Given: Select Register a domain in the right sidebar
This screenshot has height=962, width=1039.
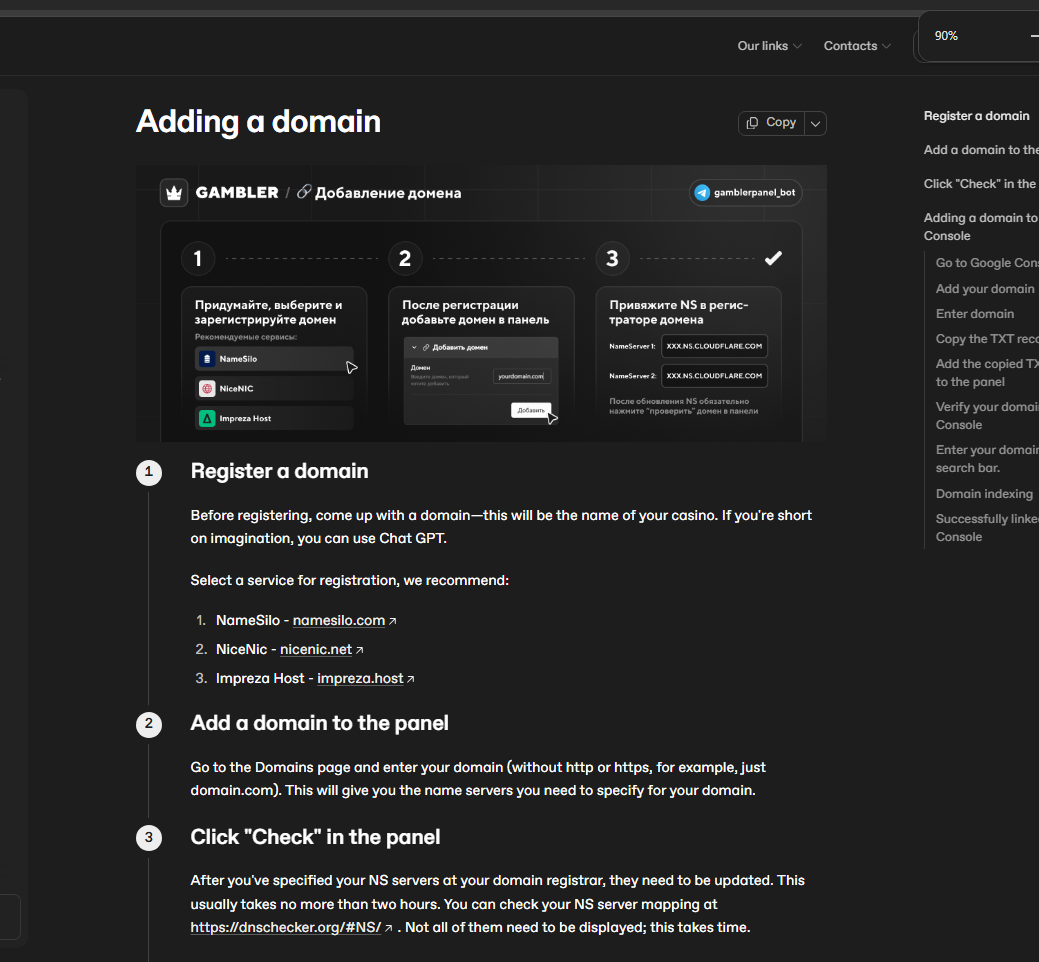Looking at the screenshot, I should pos(976,115).
